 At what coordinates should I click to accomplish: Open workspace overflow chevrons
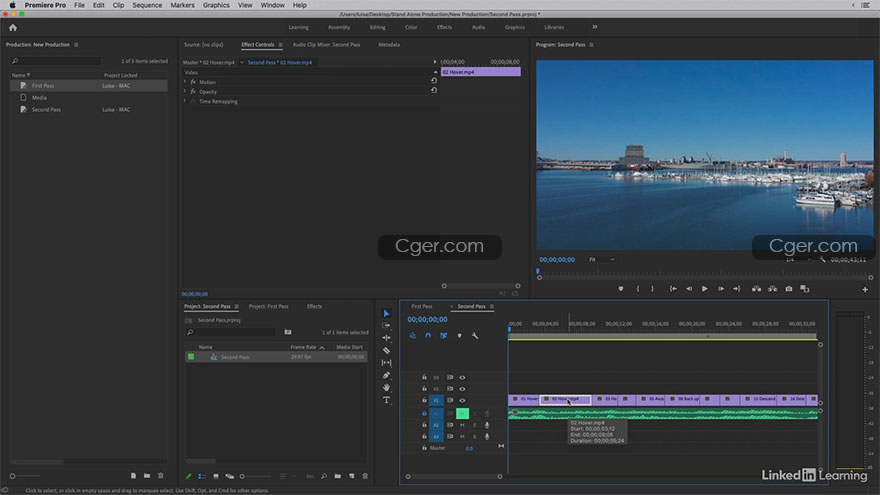(x=595, y=27)
